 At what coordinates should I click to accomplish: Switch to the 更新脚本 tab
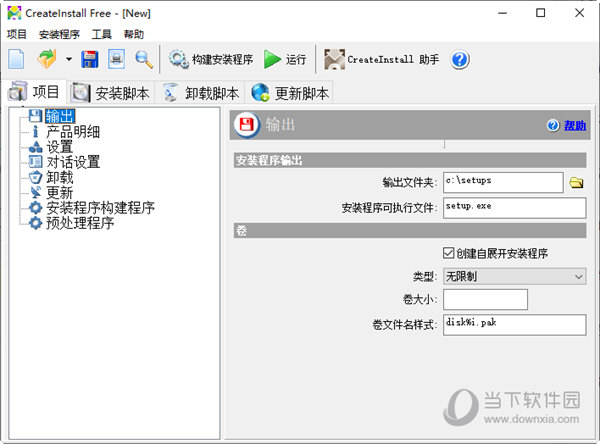pyautogui.click(x=290, y=93)
